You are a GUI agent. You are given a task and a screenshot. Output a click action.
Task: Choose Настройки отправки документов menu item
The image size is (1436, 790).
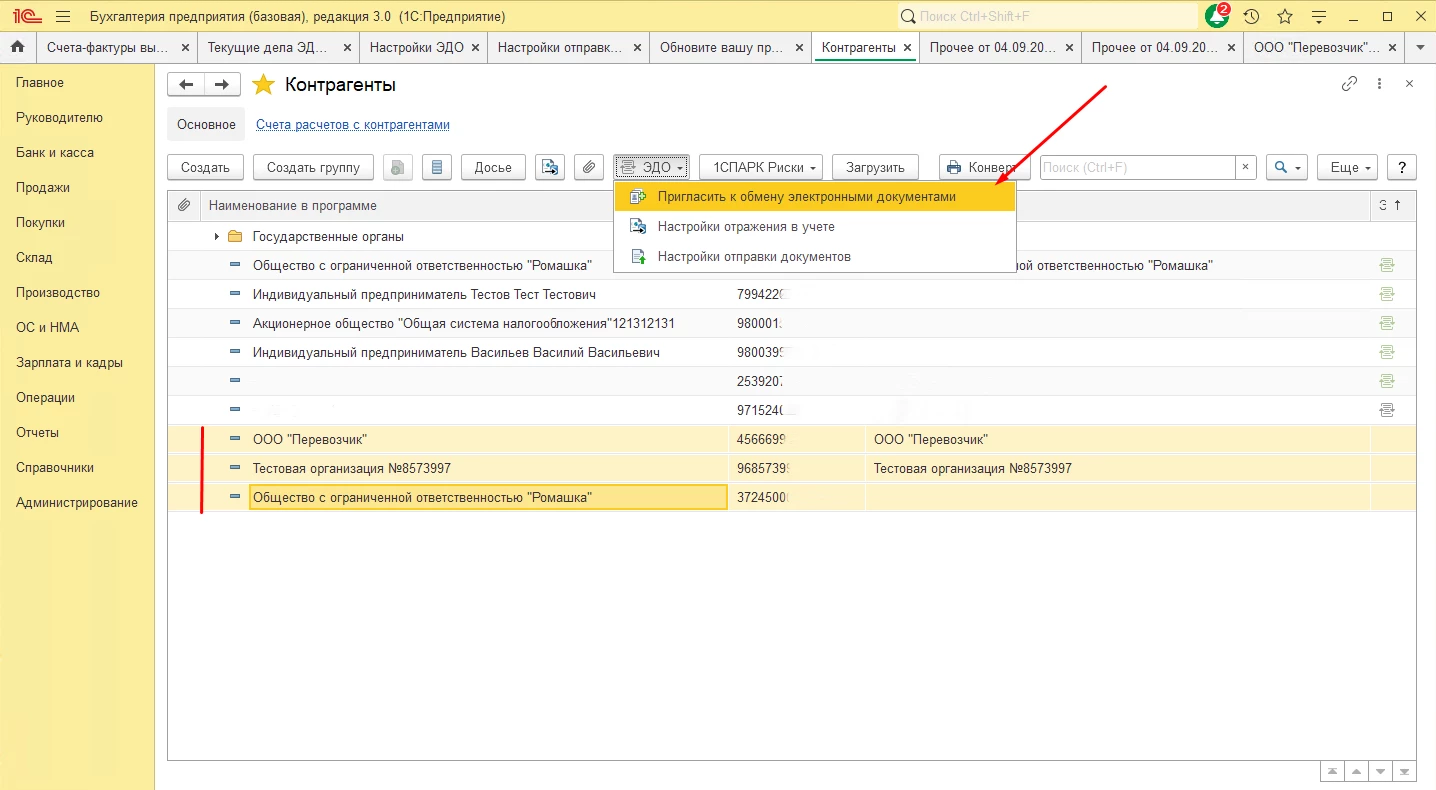(753, 257)
